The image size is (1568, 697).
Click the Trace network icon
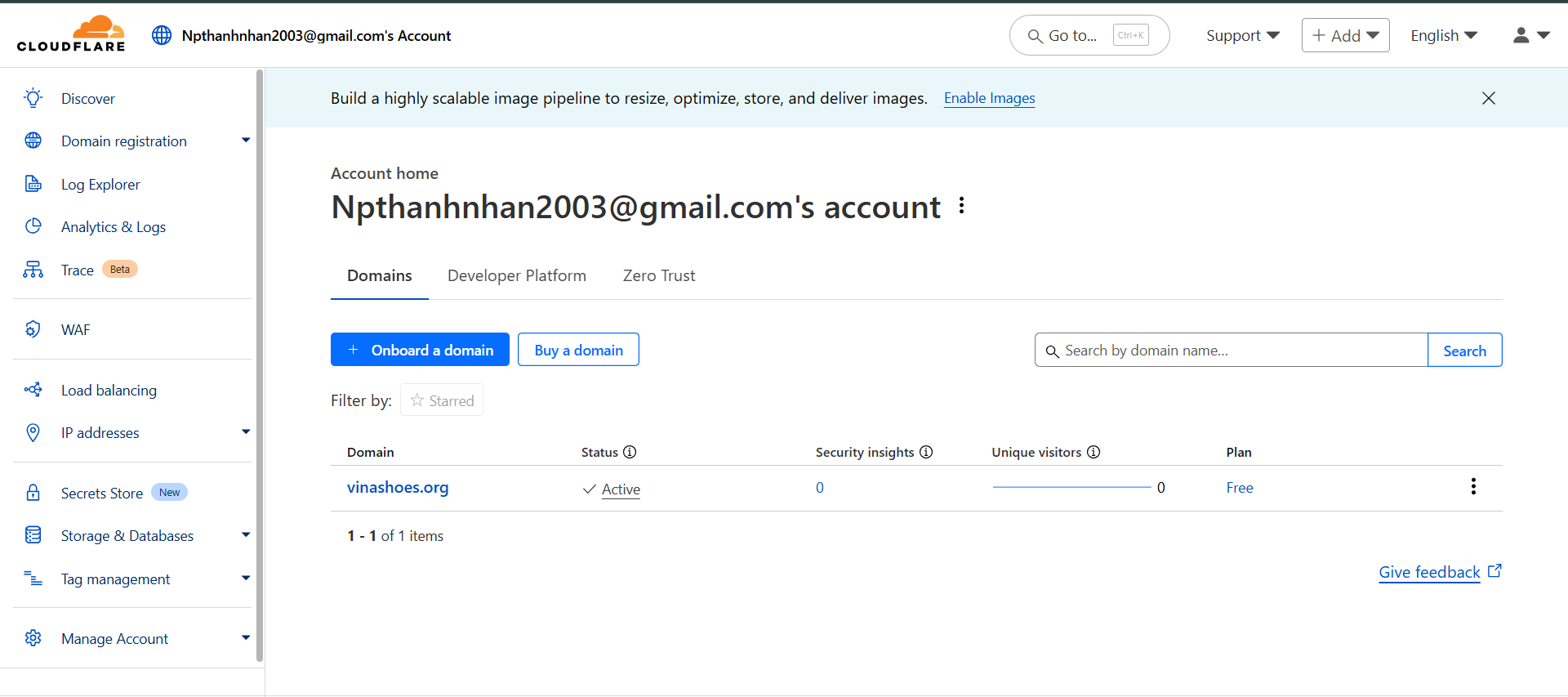33,270
